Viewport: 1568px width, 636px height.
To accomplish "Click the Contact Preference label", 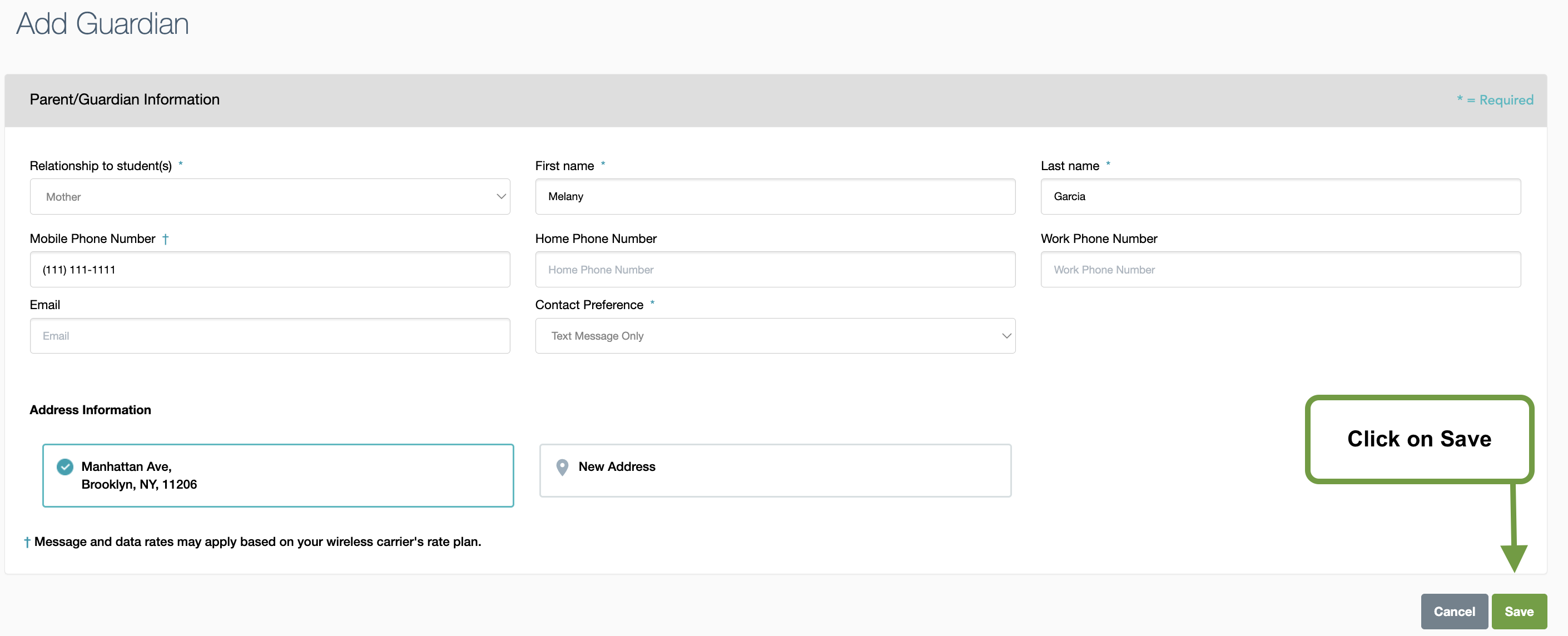I will coord(589,305).
